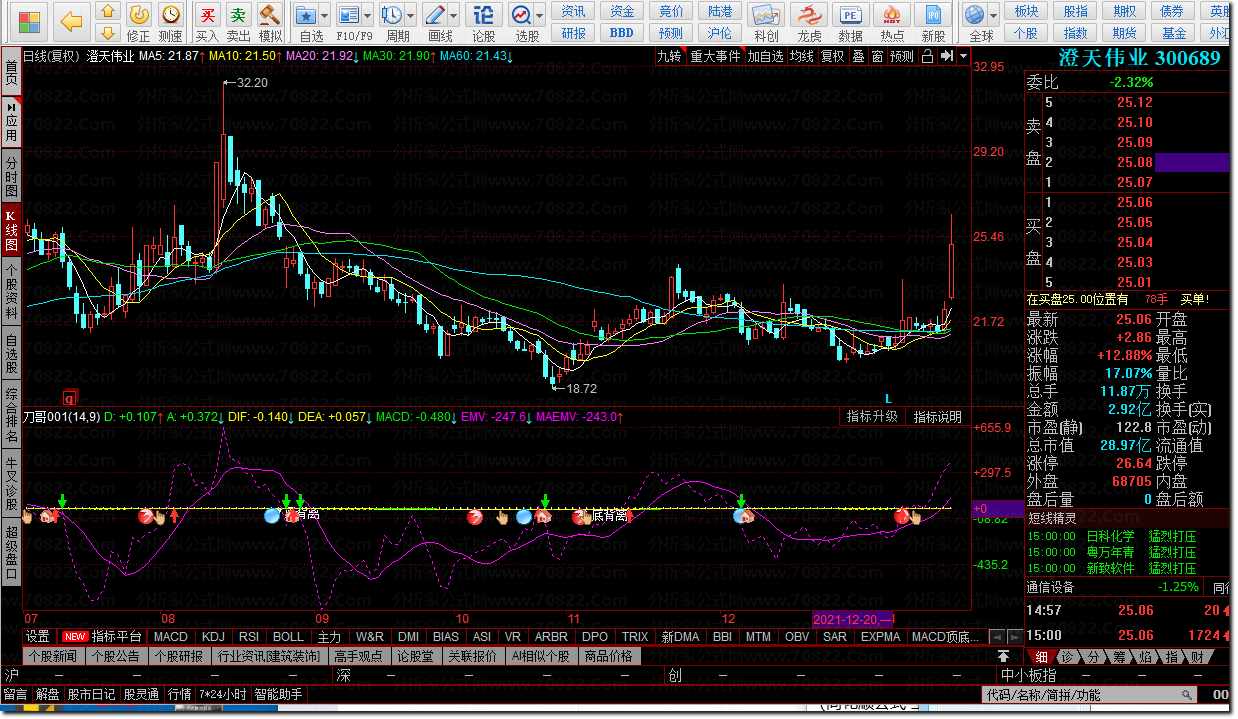Expand the 选股 dropdown arrow
Viewport: 1238px width, 719px height.
(540, 16)
